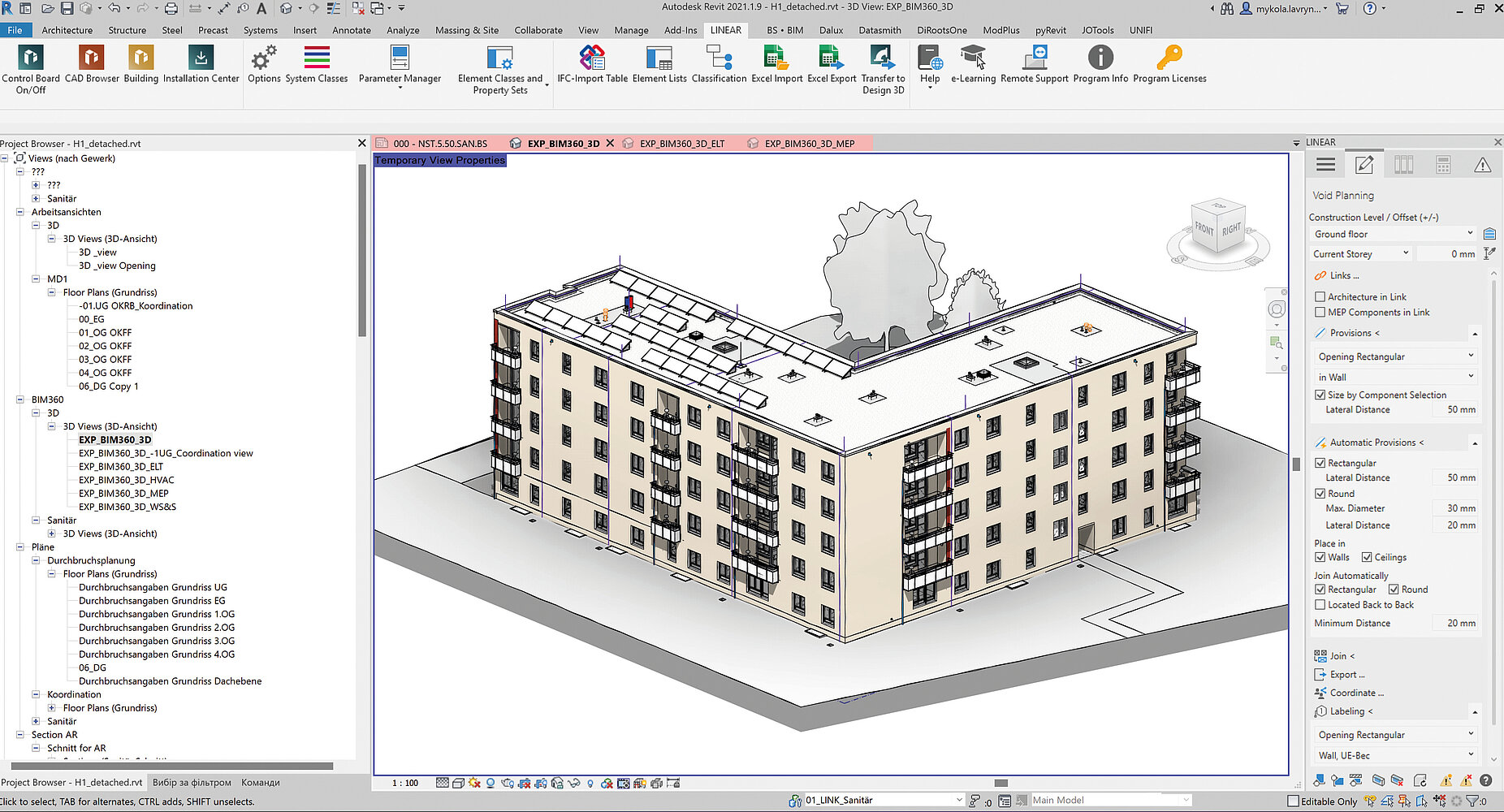
Task: Click the Control Board On/Off icon
Action: tap(30, 58)
